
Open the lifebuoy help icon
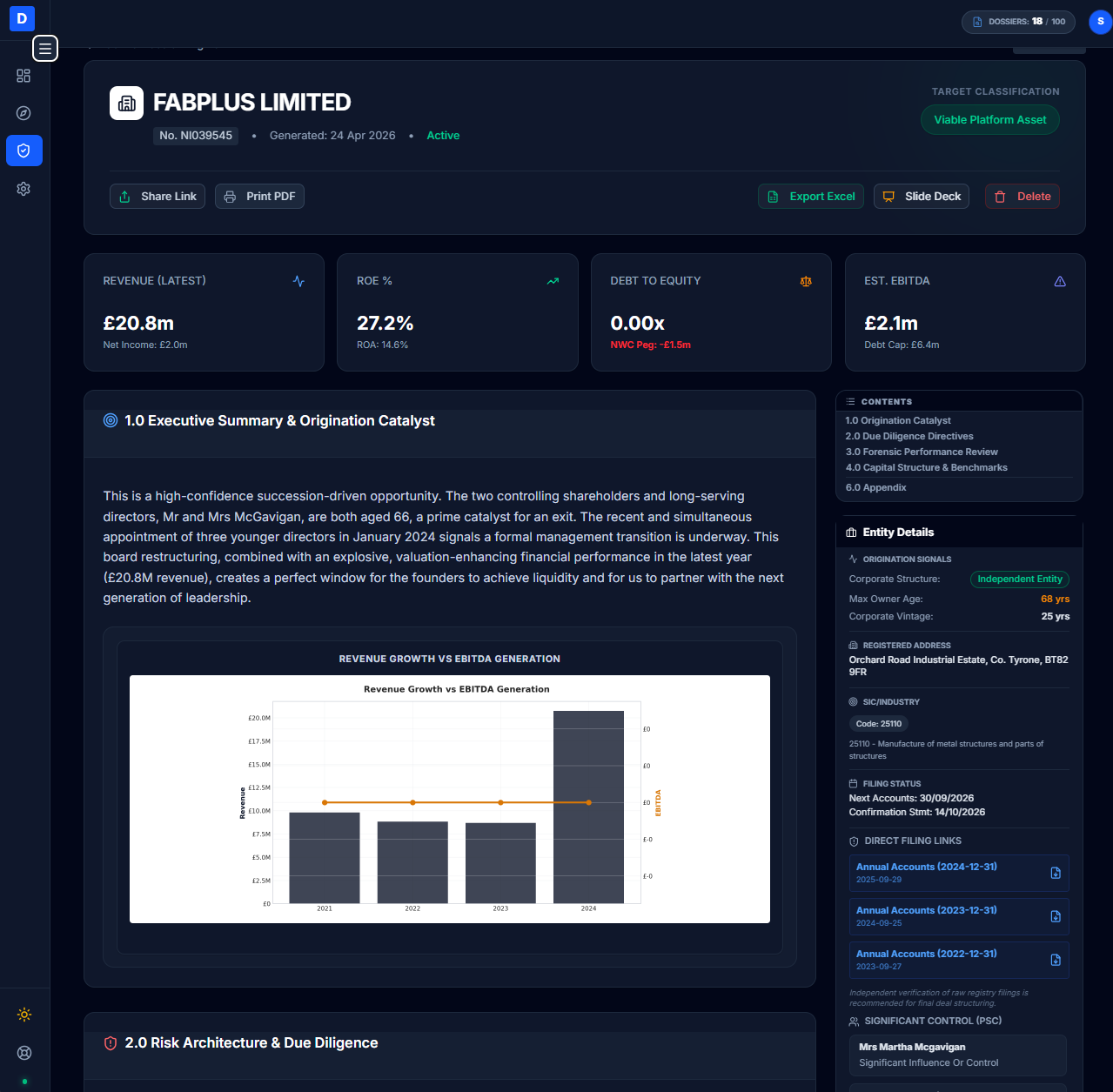[24, 1053]
